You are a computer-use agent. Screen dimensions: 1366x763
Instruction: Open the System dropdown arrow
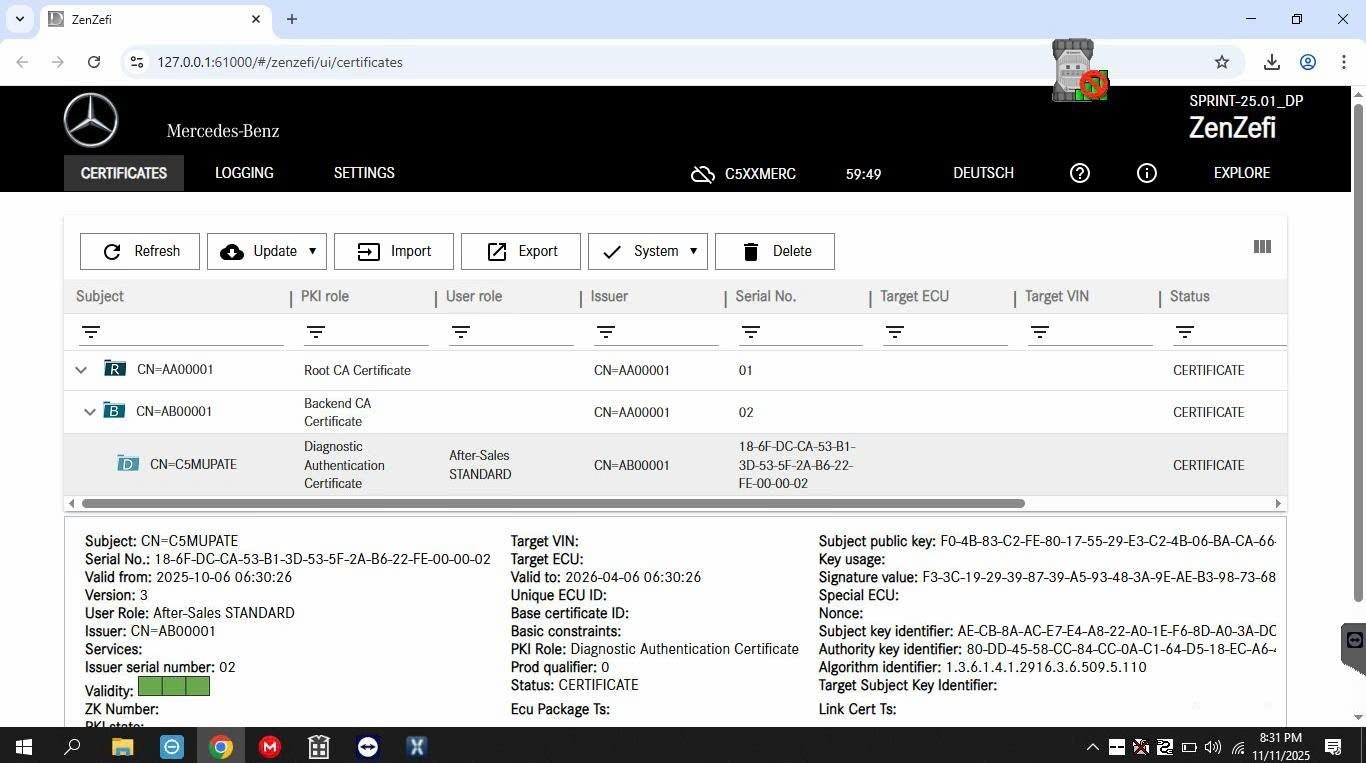click(x=693, y=251)
